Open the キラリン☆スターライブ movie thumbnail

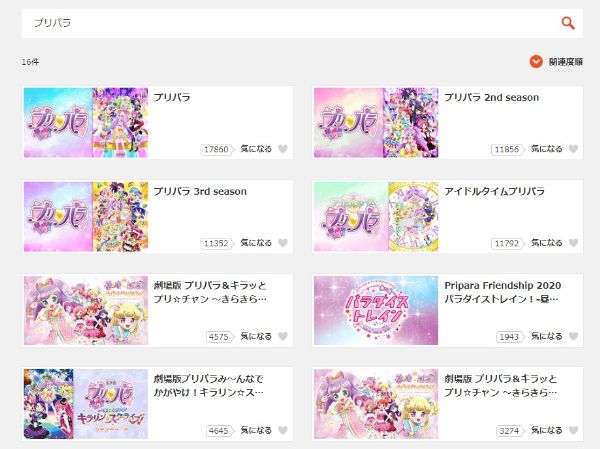[86, 404]
